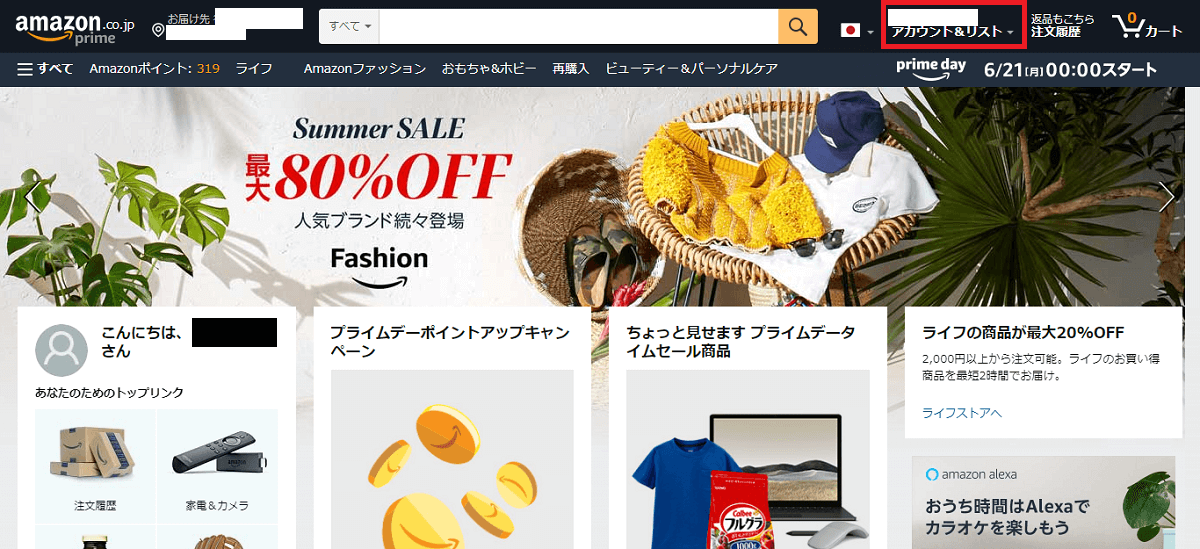Click the 再購入 navigation link

(572, 69)
